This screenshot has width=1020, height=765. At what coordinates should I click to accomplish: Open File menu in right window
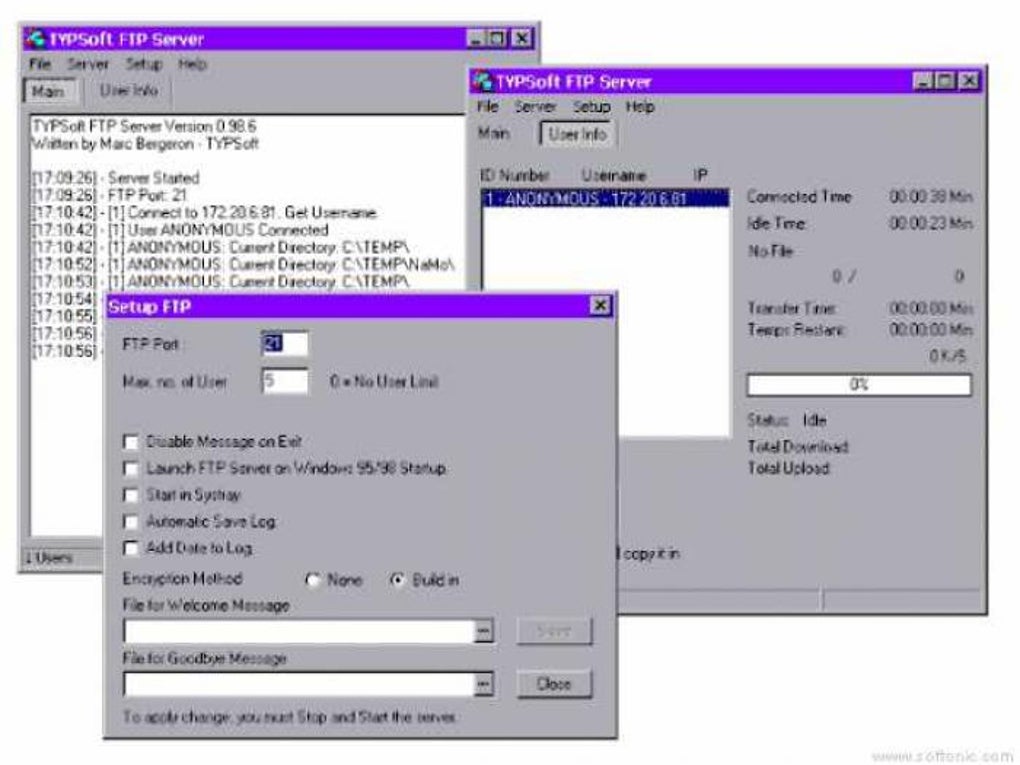coord(488,106)
